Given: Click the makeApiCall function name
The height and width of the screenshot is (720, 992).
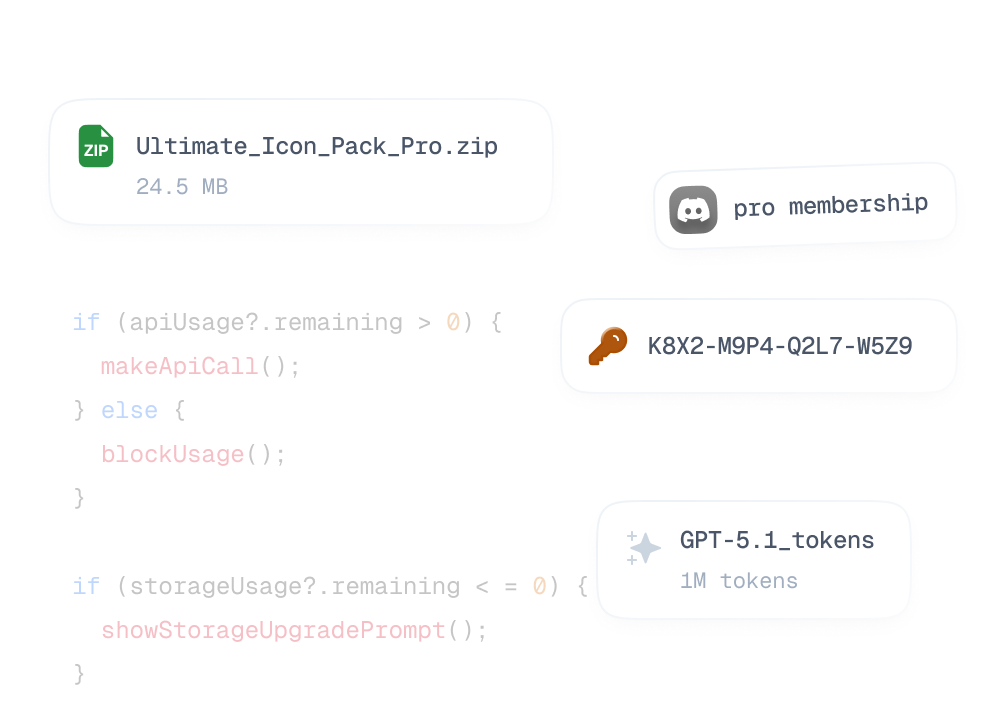Looking at the screenshot, I should [180, 367].
